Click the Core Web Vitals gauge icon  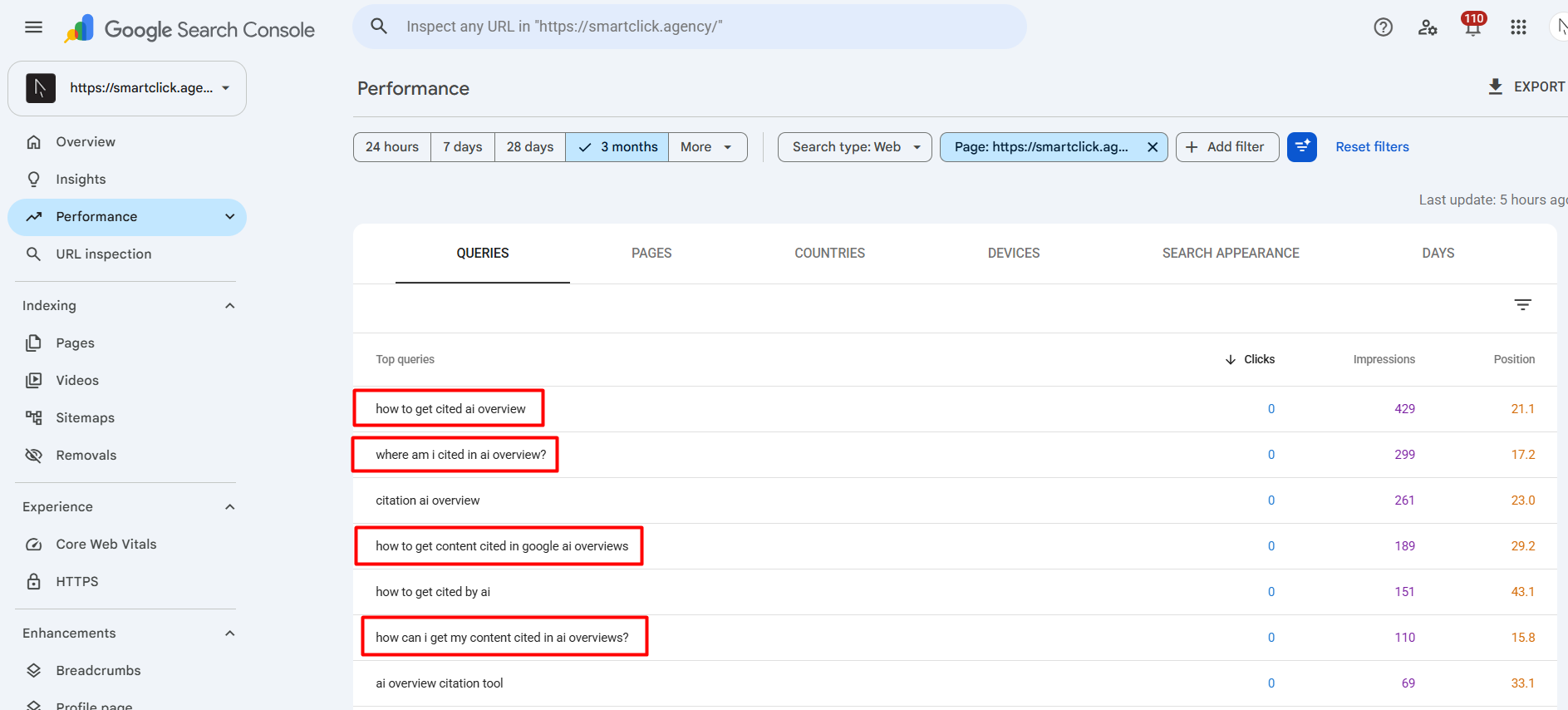click(34, 545)
